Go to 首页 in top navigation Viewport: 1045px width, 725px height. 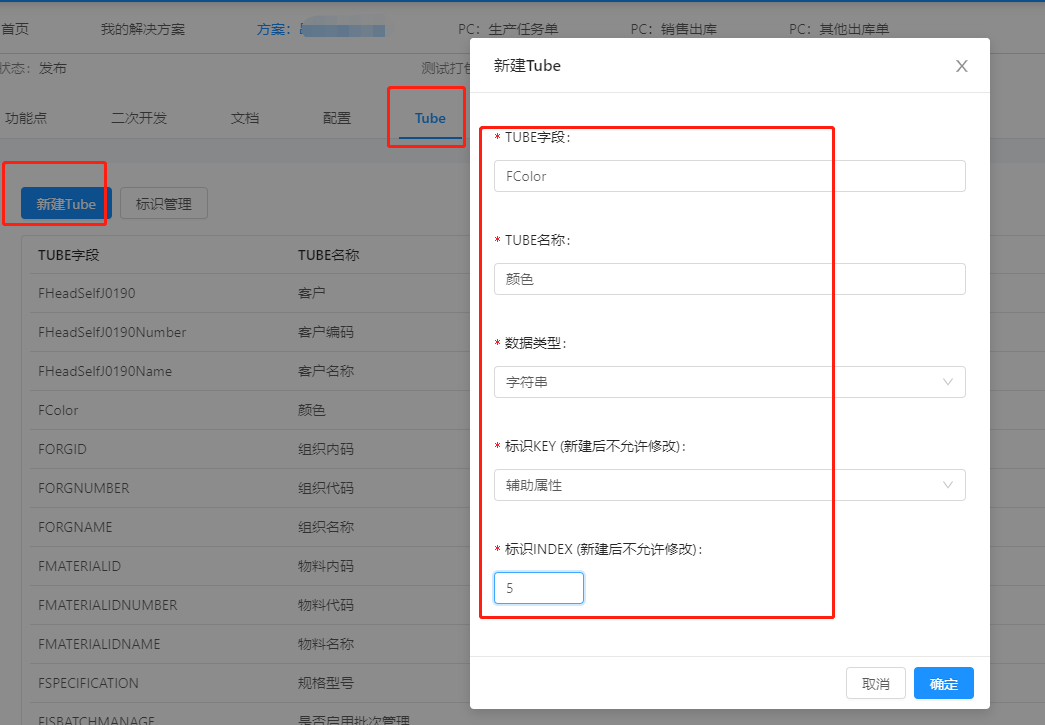coord(15,29)
